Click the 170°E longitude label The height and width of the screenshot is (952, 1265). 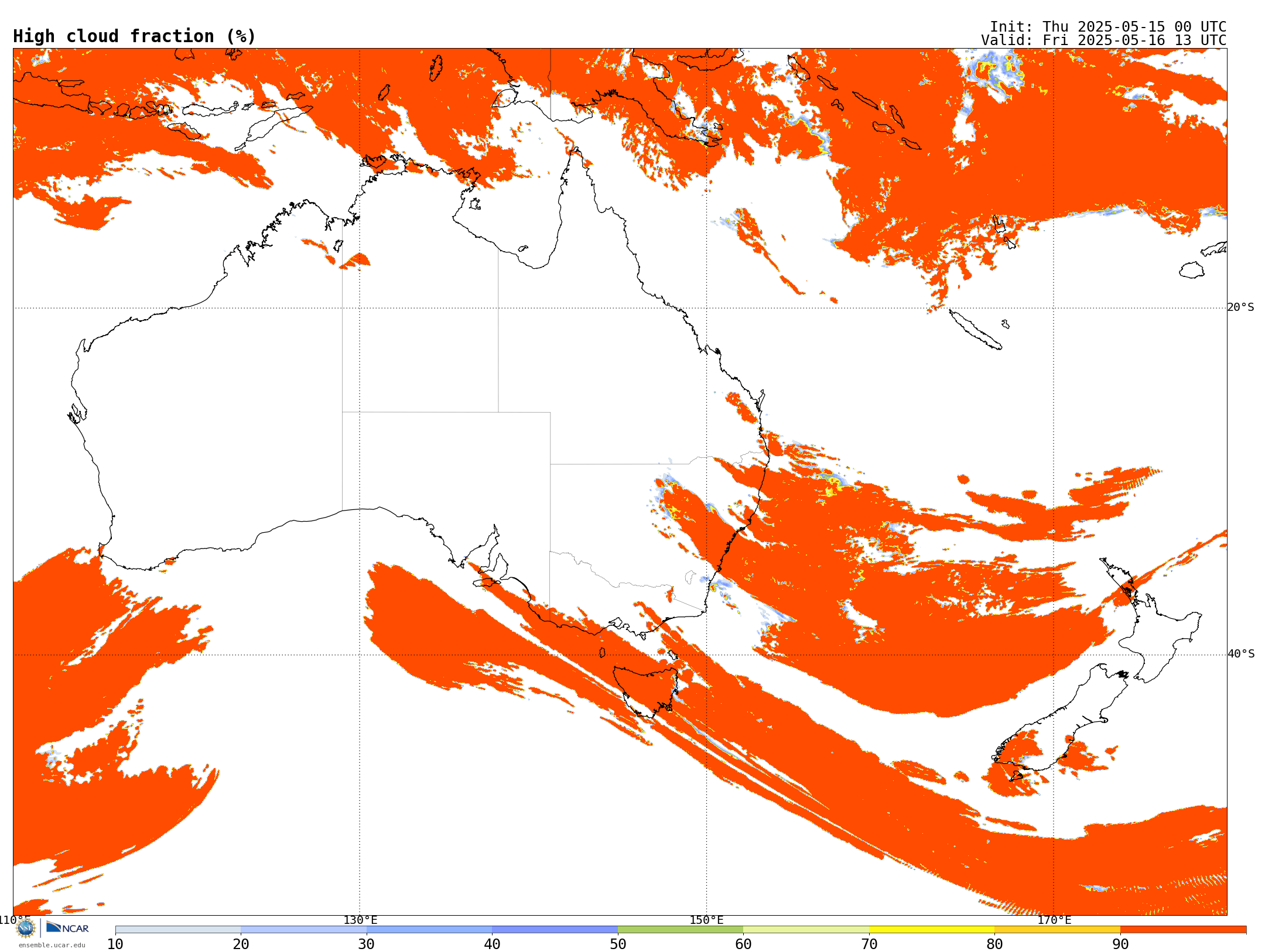pos(1054,920)
